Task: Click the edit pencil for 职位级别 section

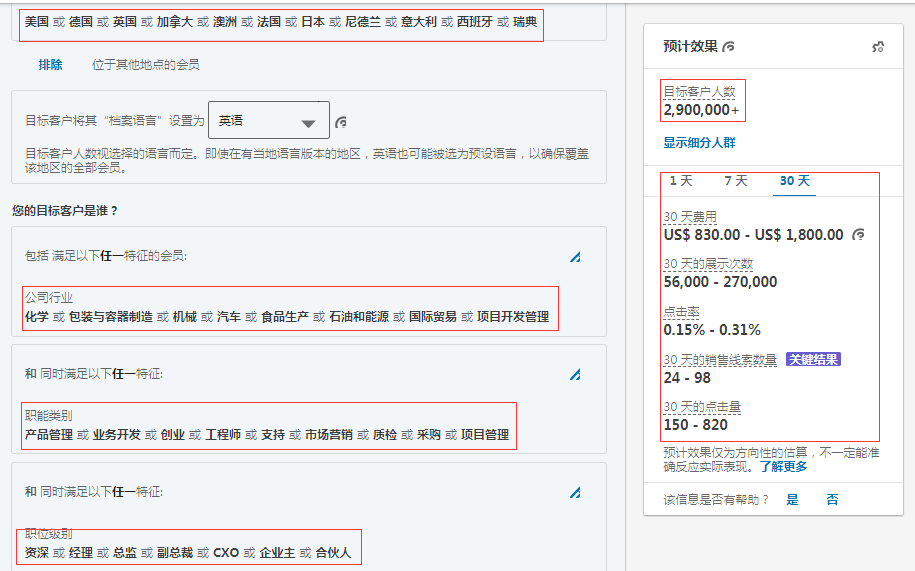Action: 575,493
